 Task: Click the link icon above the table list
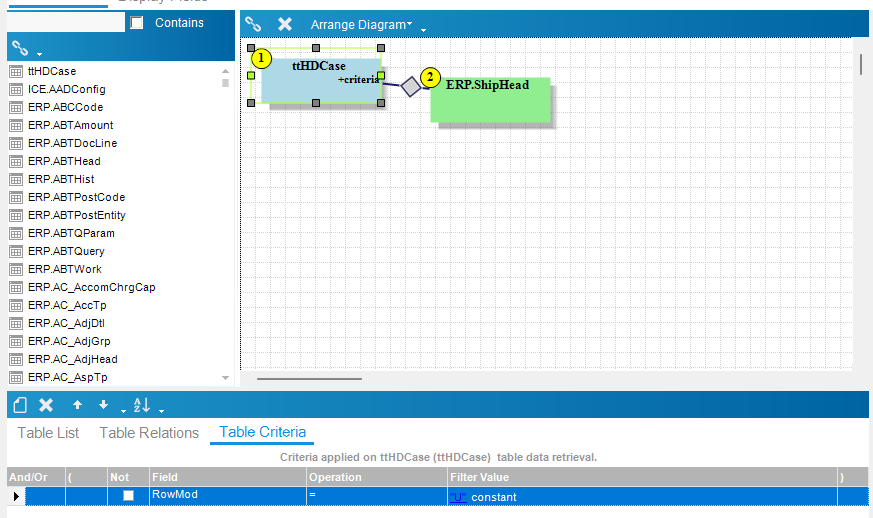click(x=20, y=48)
